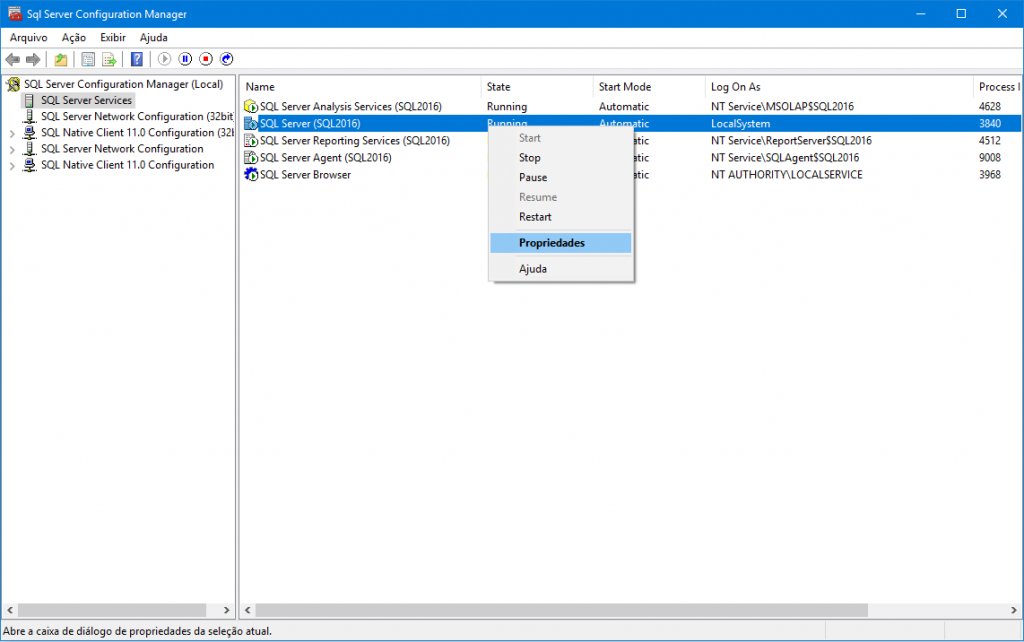Click the NT AUTHORITY\LOCALSERVICE cell
The image size is (1024, 642).
tap(787, 174)
